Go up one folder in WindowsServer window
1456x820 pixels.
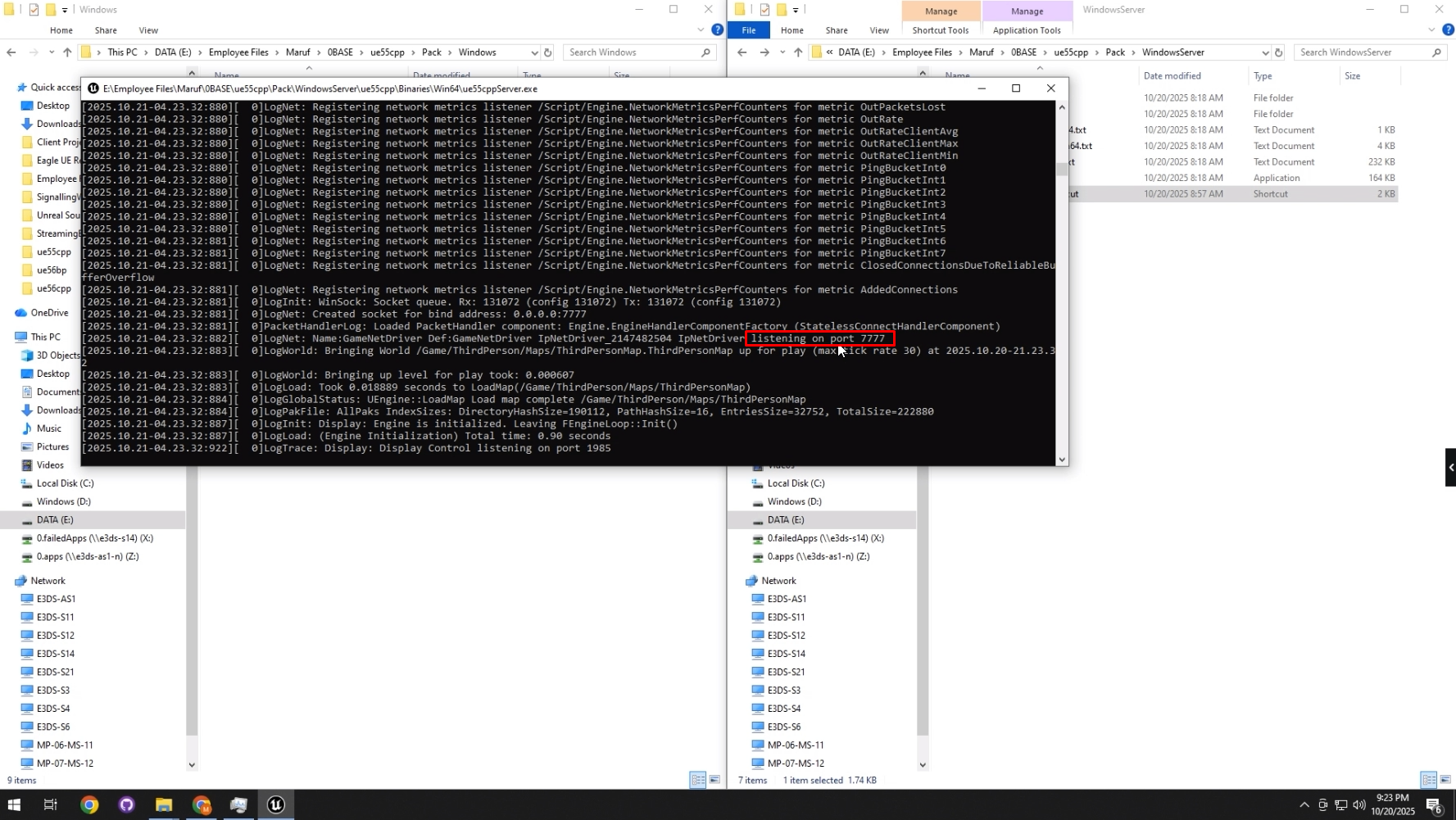tap(798, 52)
